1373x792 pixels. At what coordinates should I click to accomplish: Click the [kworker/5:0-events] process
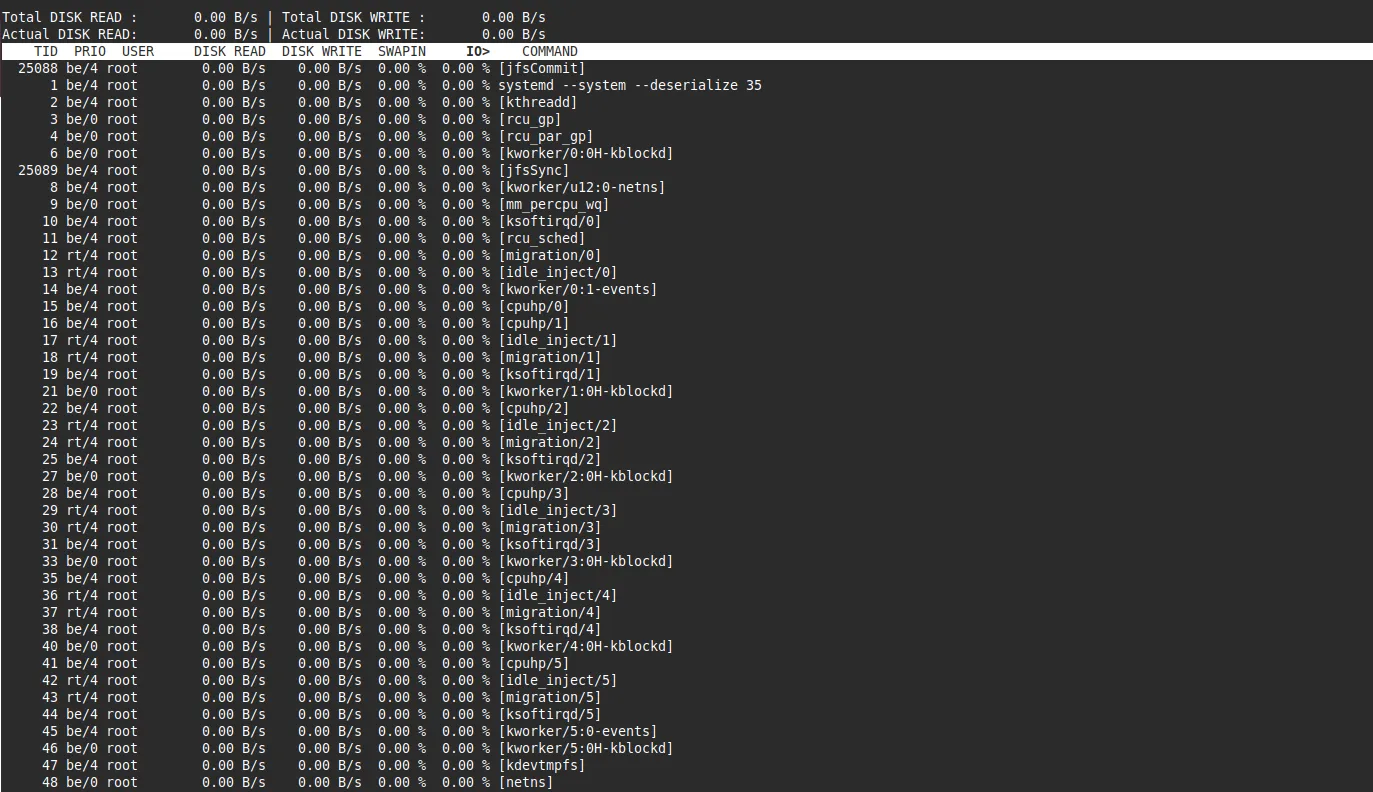[x=578, y=731]
